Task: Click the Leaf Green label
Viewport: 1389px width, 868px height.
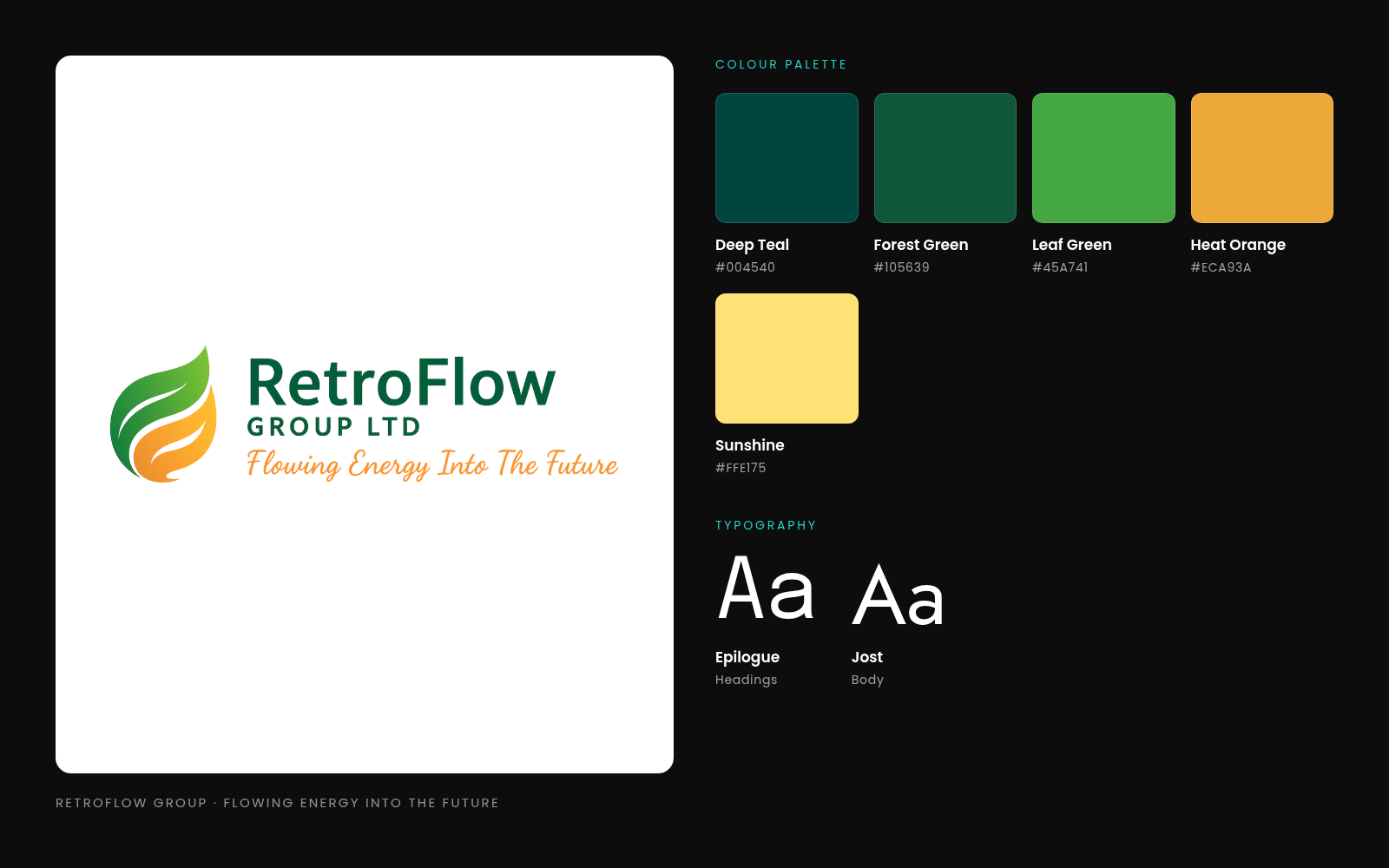Action: 1071,245
